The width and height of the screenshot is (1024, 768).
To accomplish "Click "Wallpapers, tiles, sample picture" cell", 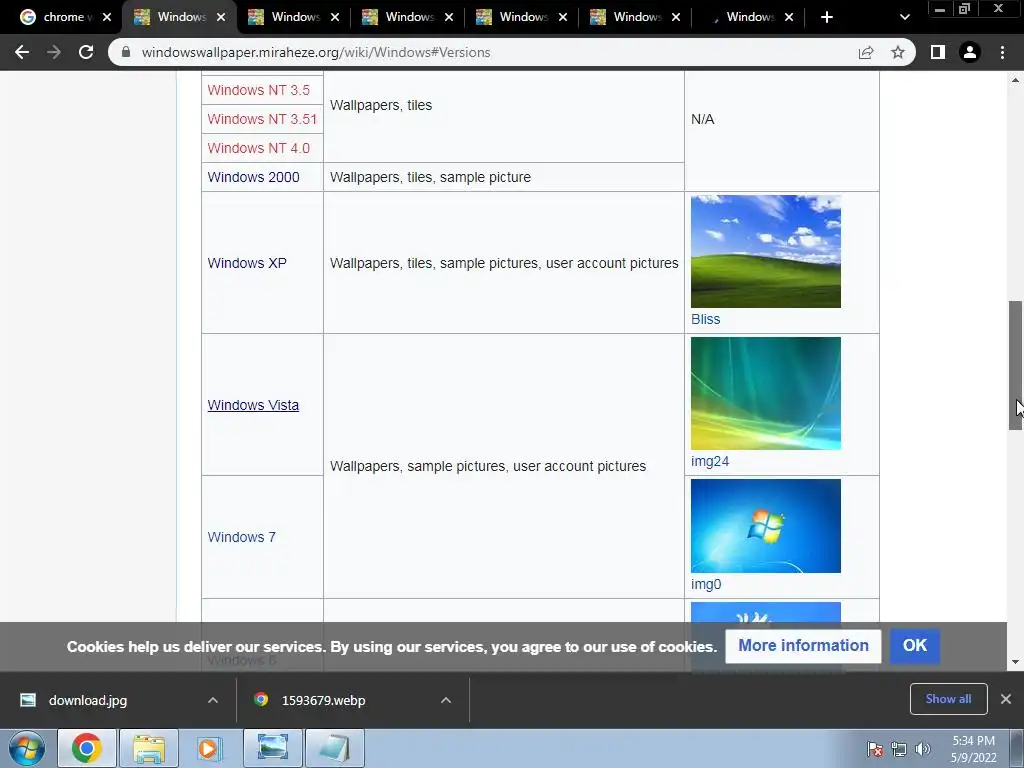I will coord(504,177).
